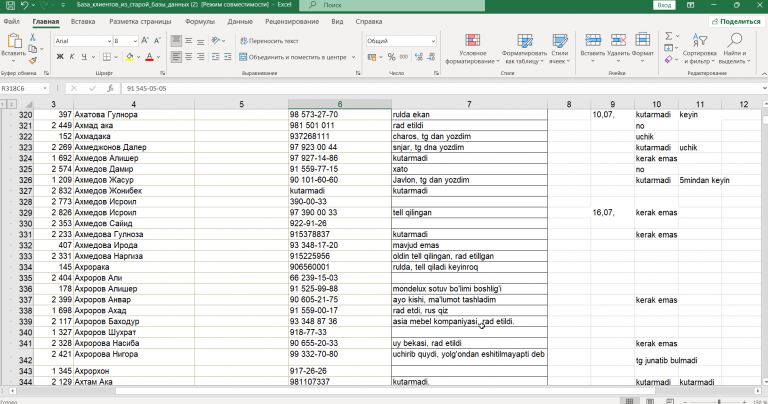768x404 pixels.
Task: Toggle bottom vertical alignment
Action: 200,41
